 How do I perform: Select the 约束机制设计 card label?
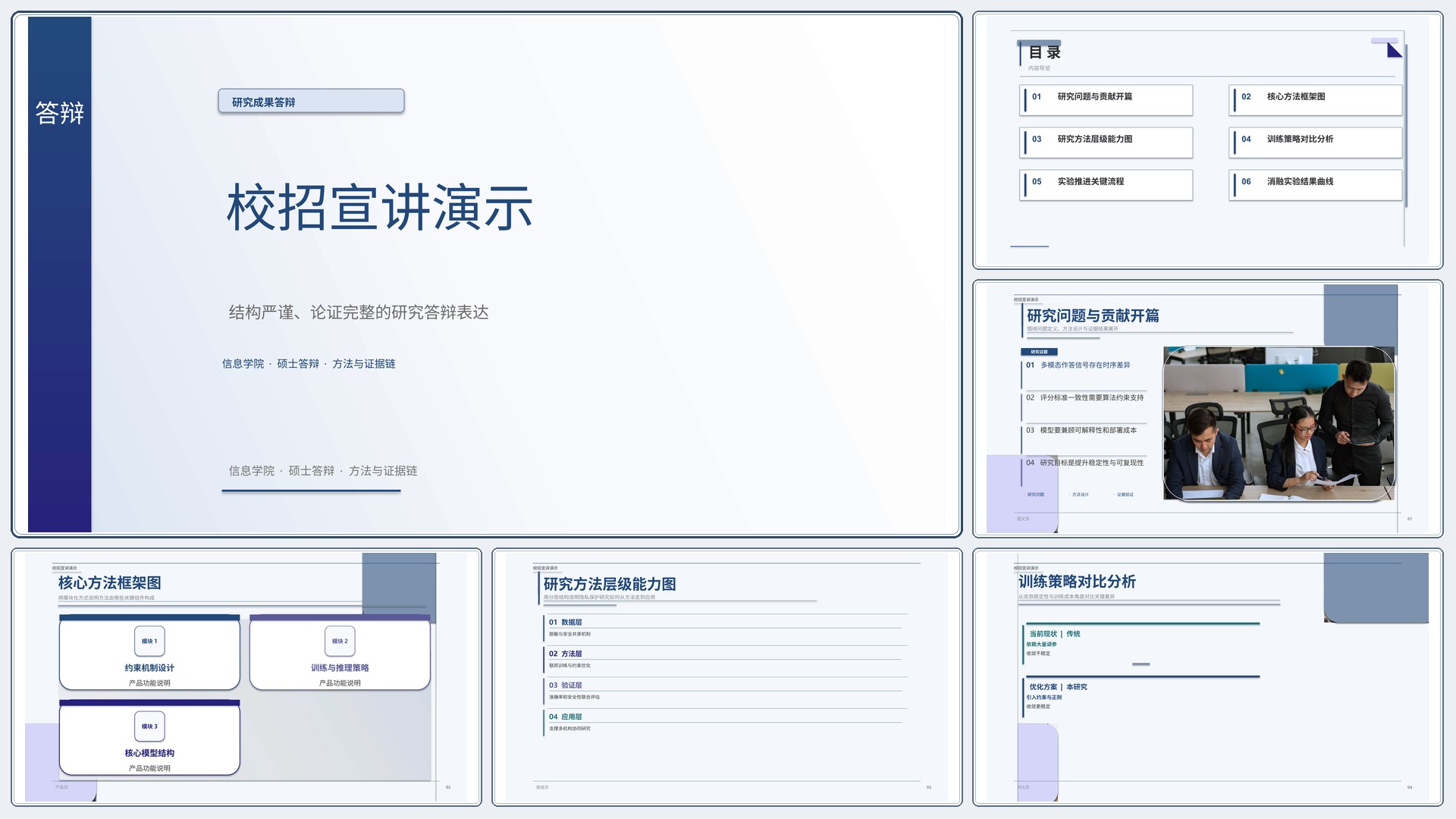[x=149, y=668]
